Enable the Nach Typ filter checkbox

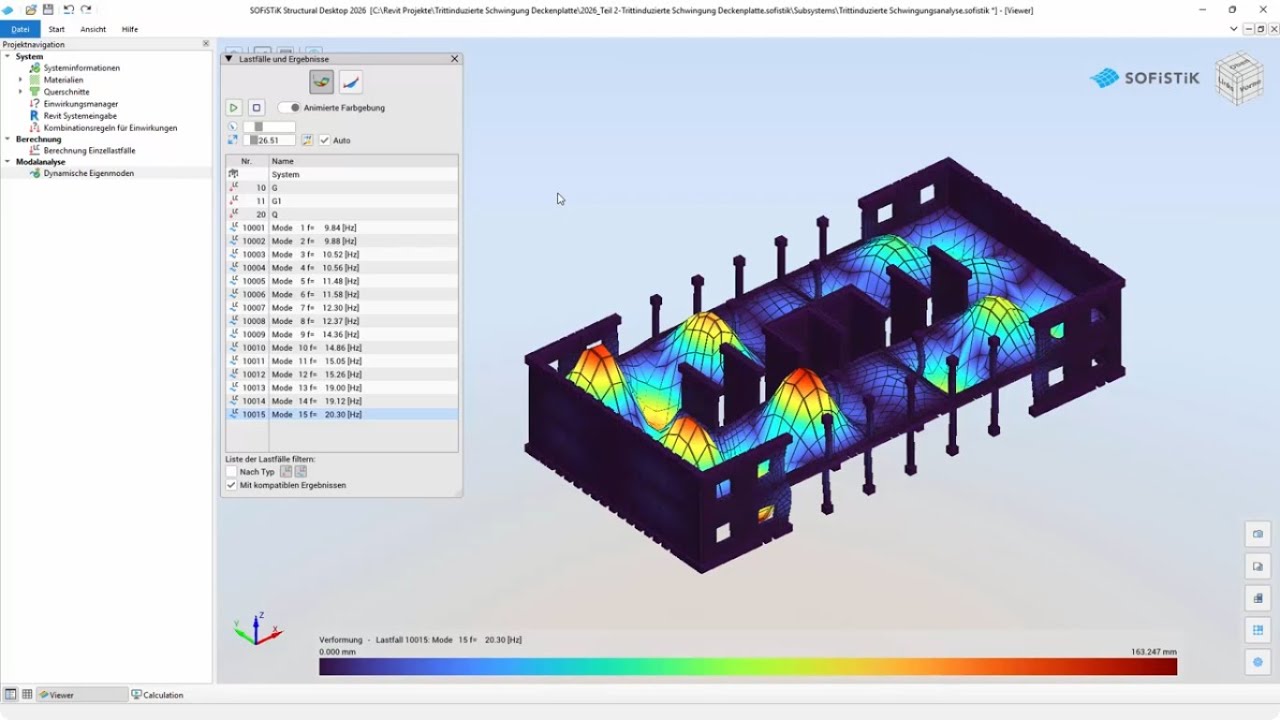click(x=232, y=472)
